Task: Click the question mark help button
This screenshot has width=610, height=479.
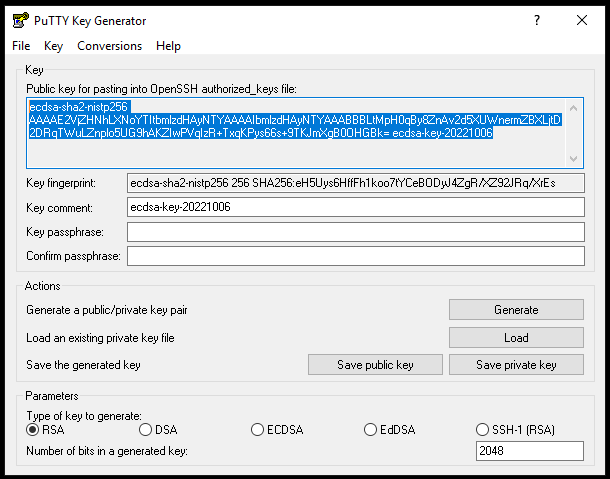Action: coord(537,20)
